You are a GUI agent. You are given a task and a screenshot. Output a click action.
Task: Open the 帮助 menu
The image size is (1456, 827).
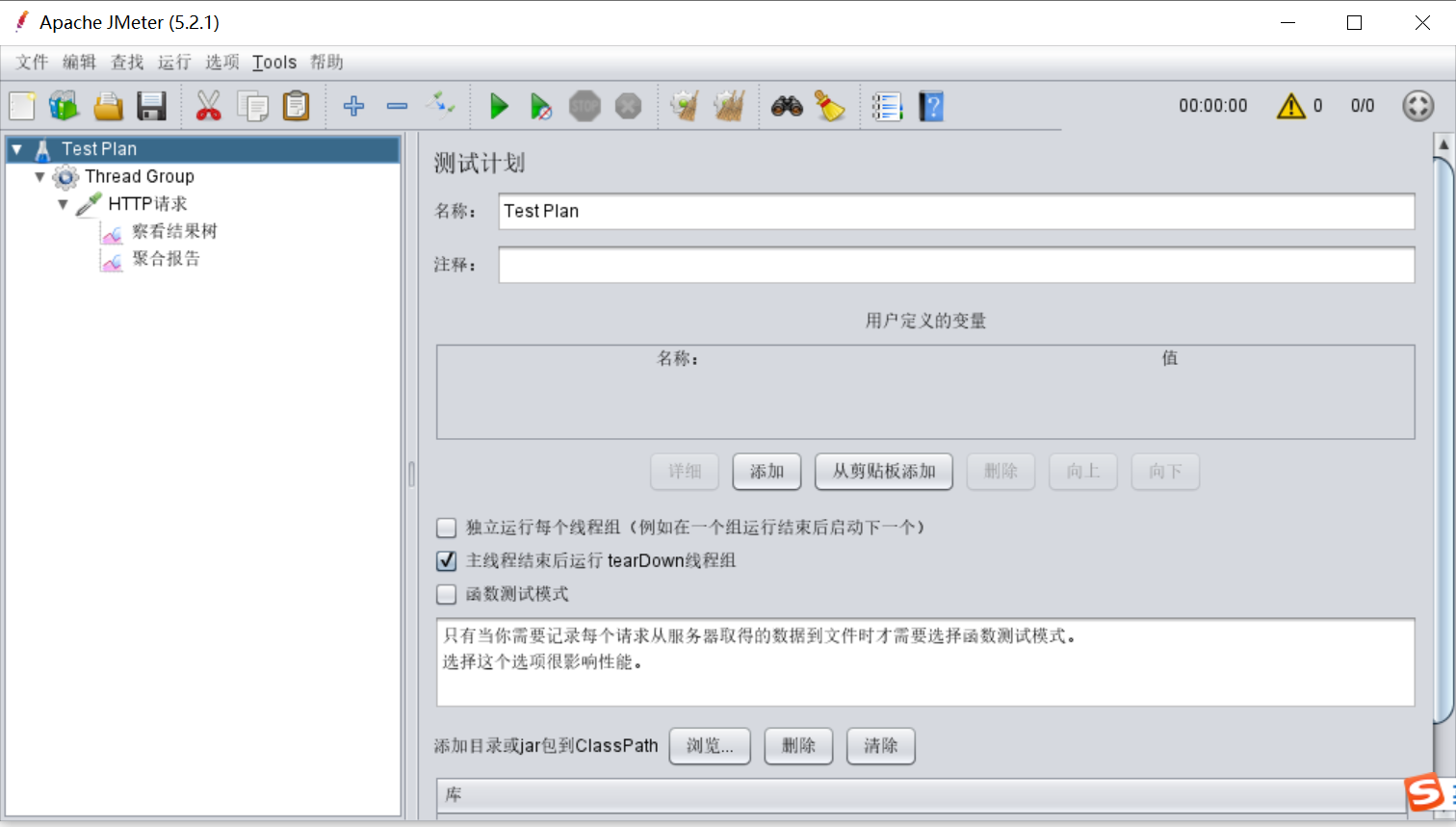pyautogui.click(x=326, y=63)
